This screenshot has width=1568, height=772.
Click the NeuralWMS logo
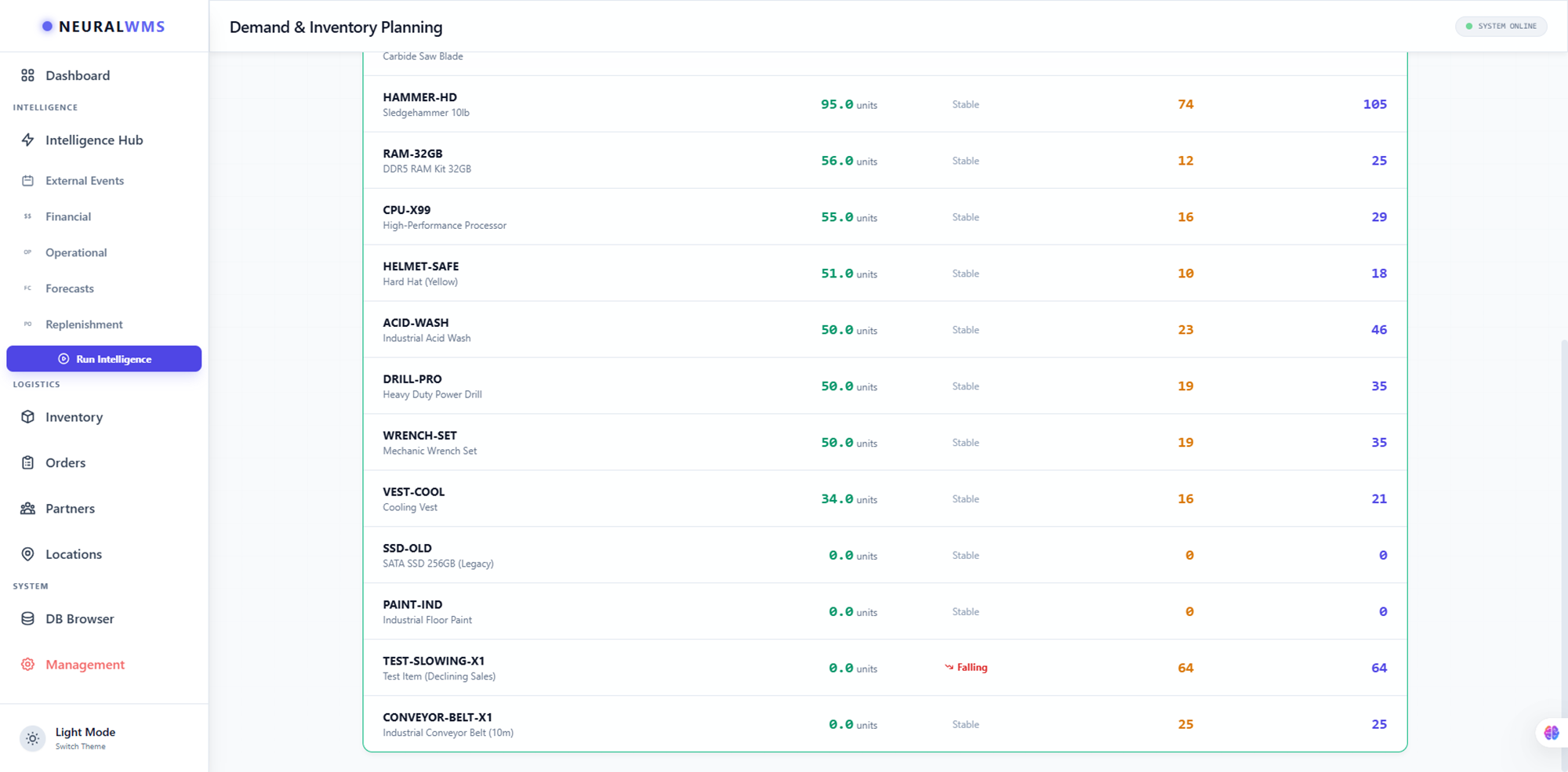pos(103,27)
